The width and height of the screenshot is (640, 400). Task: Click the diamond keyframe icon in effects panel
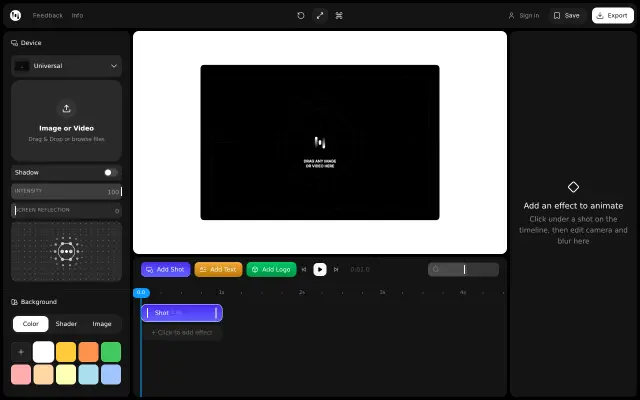point(573,187)
